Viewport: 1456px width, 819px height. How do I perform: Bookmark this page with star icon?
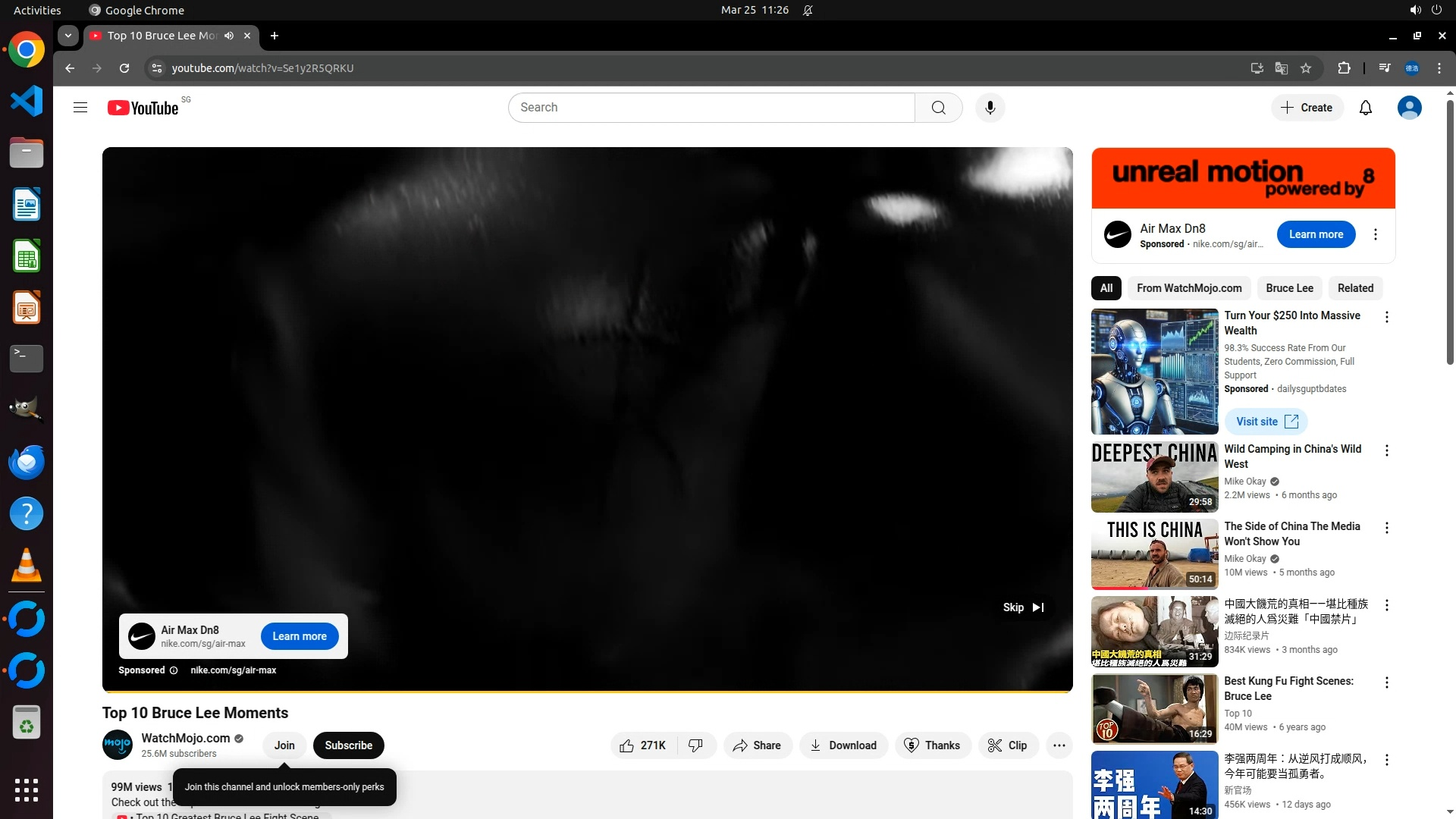(1306, 68)
